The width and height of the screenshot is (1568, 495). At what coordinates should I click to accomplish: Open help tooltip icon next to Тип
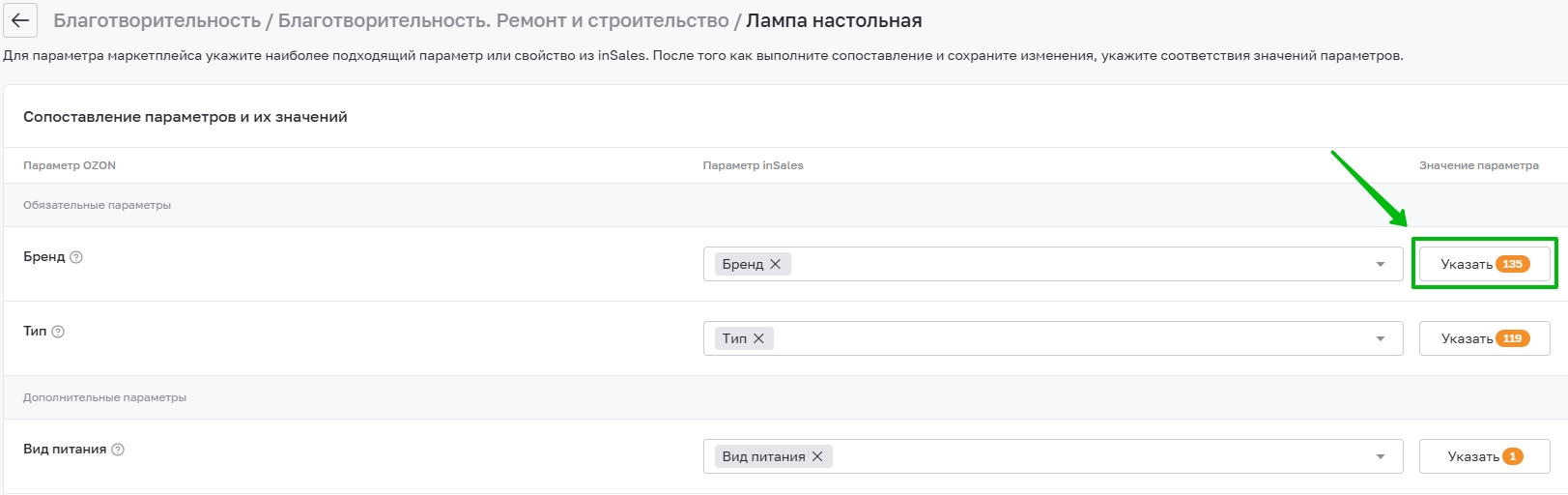[x=58, y=332]
